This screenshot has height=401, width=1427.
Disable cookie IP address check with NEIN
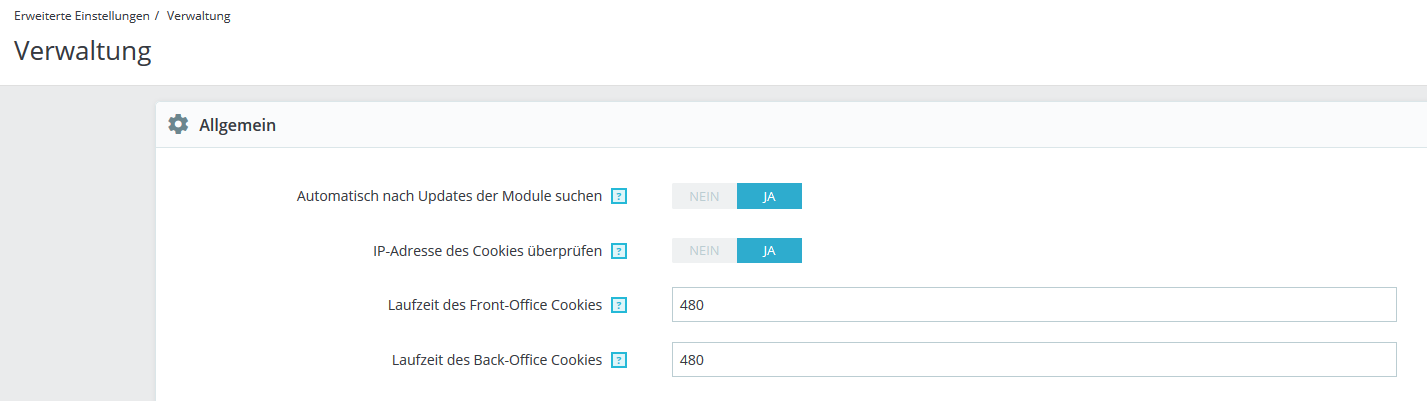pyautogui.click(x=704, y=251)
